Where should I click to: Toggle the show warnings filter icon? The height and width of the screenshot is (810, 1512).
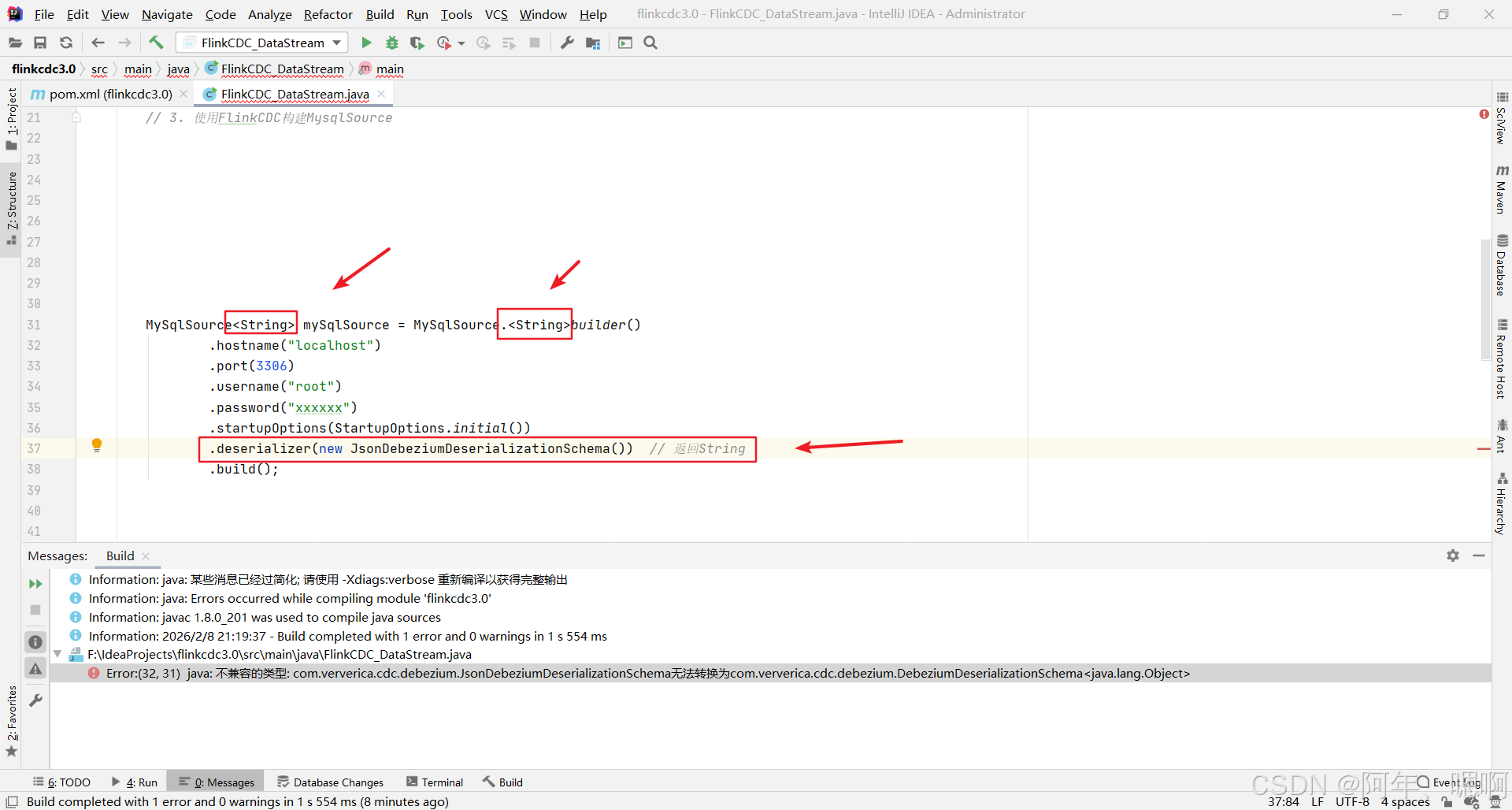[35, 669]
